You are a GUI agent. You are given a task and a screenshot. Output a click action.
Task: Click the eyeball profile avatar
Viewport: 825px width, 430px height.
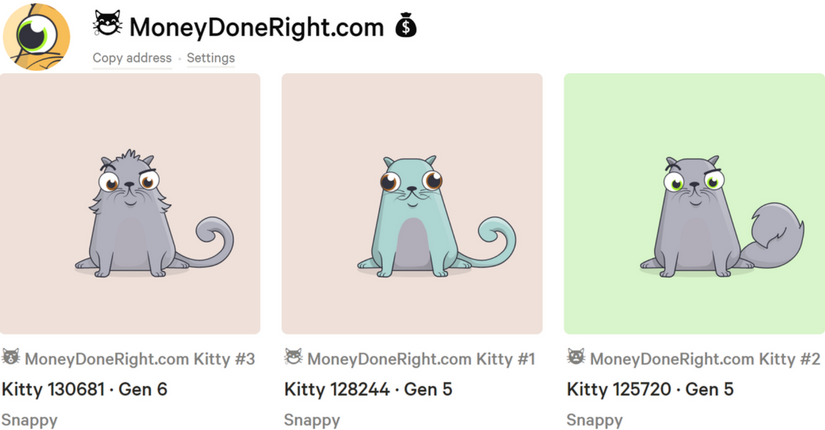click(x=36, y=36)
